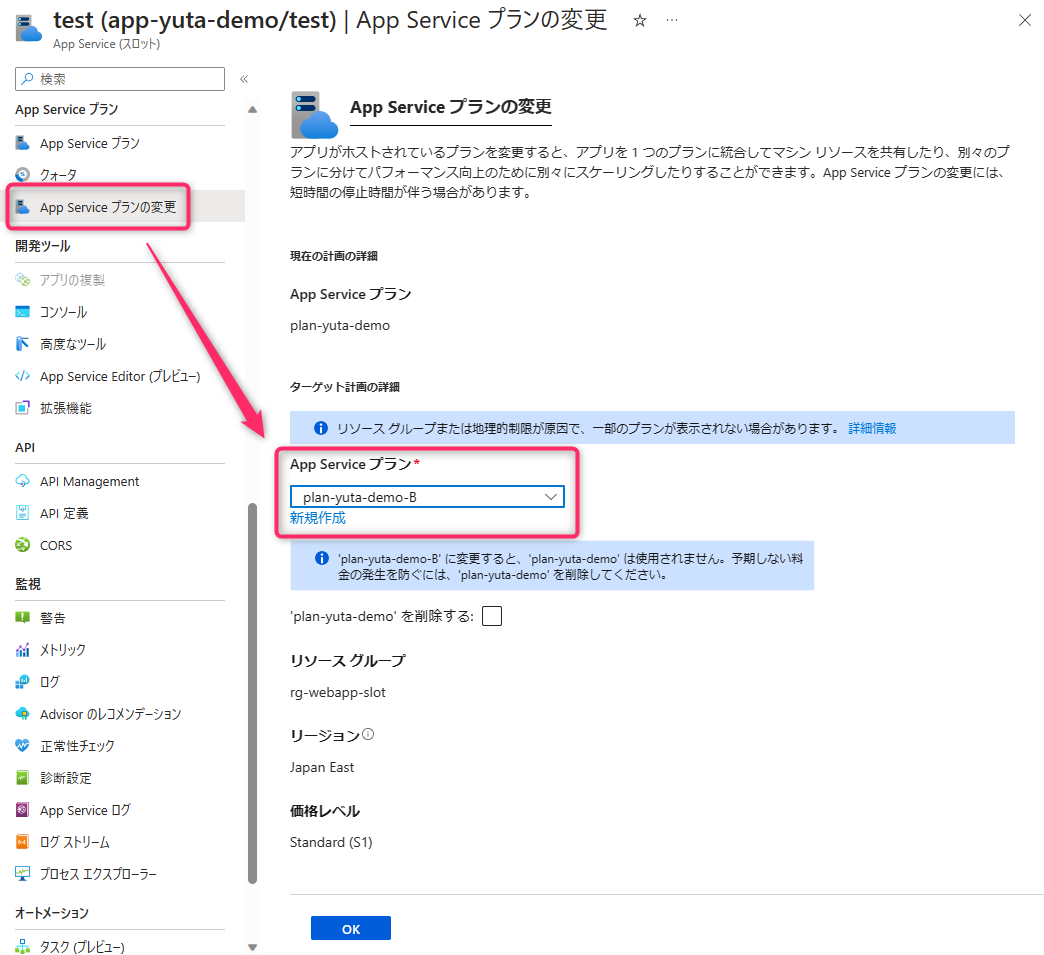Image resolution: width=1044 pixels, height=955 pixels.
Task: Click the リージョン info icon
Action: coord(368,735)
